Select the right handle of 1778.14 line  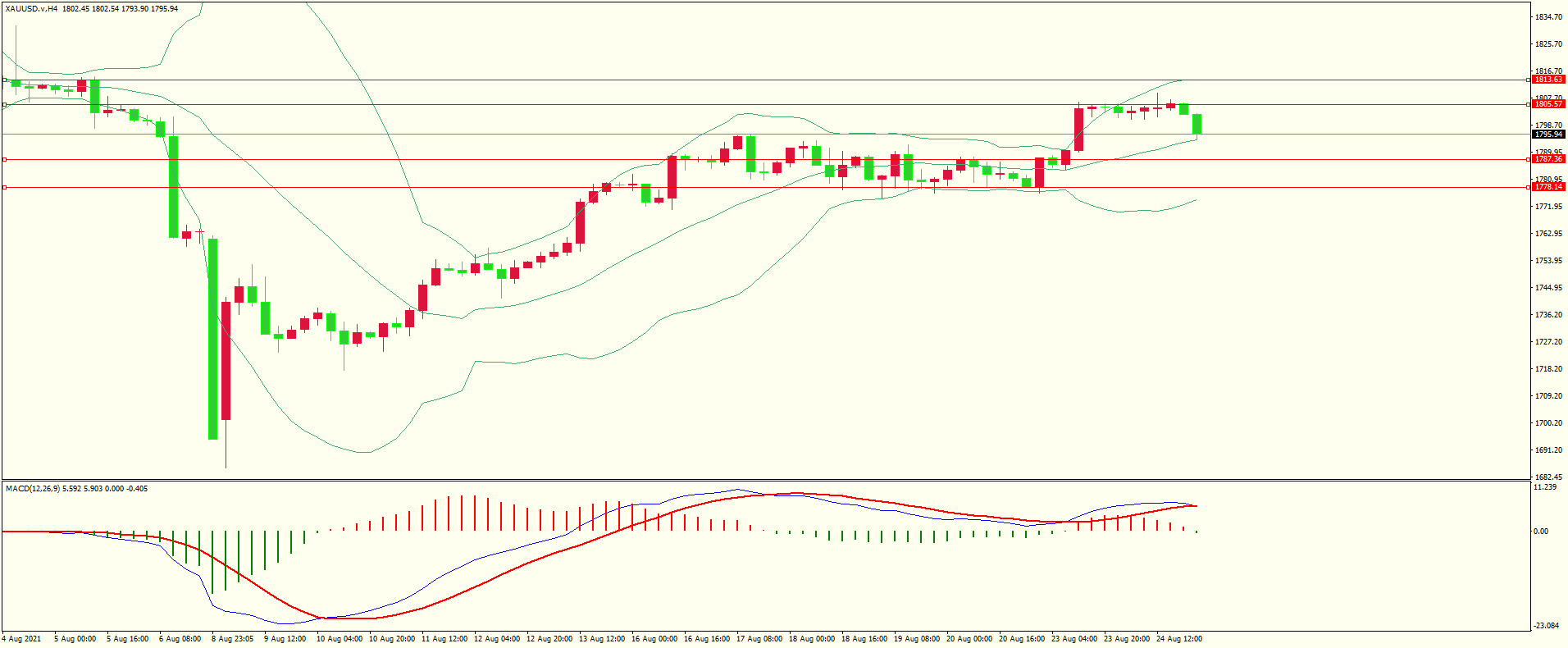[1528, 187]
